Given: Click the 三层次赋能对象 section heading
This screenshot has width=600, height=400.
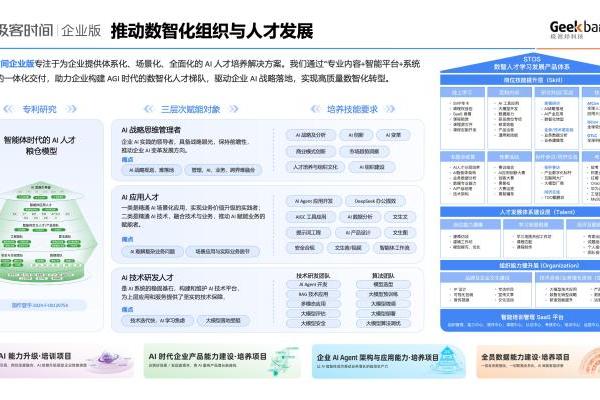Looking at the screenshot, I should (x=191, y=109).
